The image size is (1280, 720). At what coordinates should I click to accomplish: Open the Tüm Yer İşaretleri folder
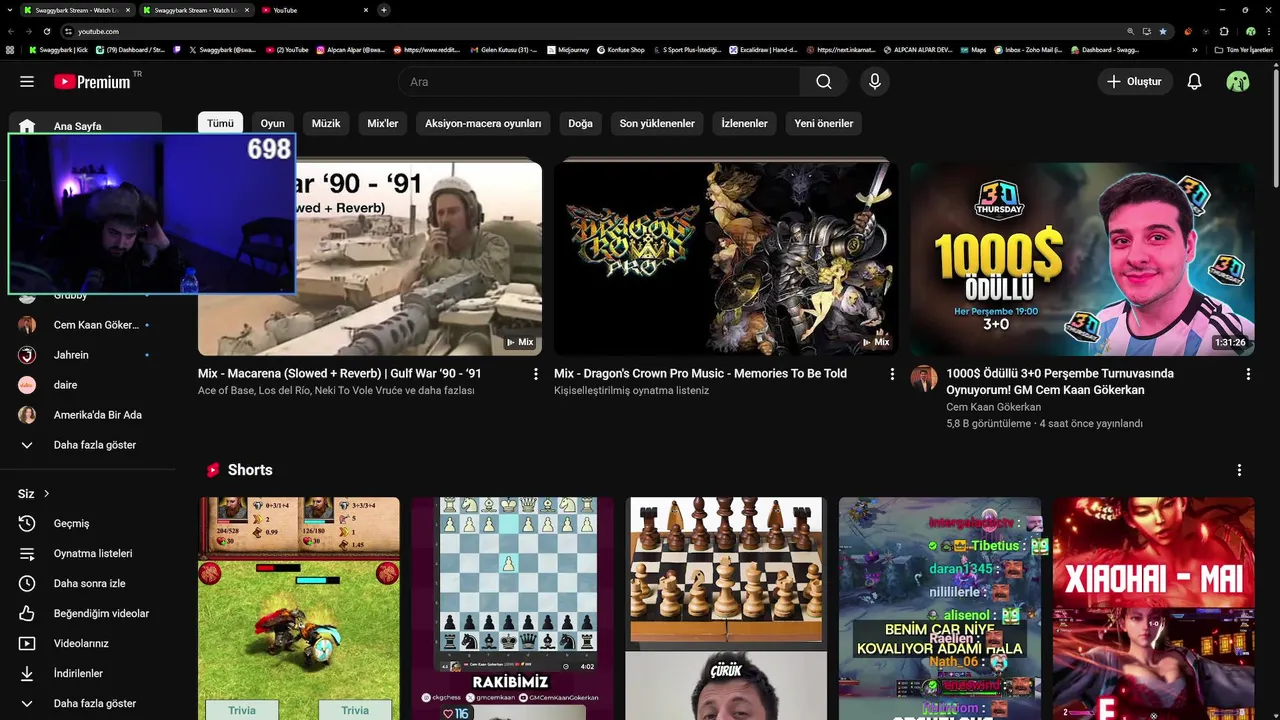pos(1245,49)
